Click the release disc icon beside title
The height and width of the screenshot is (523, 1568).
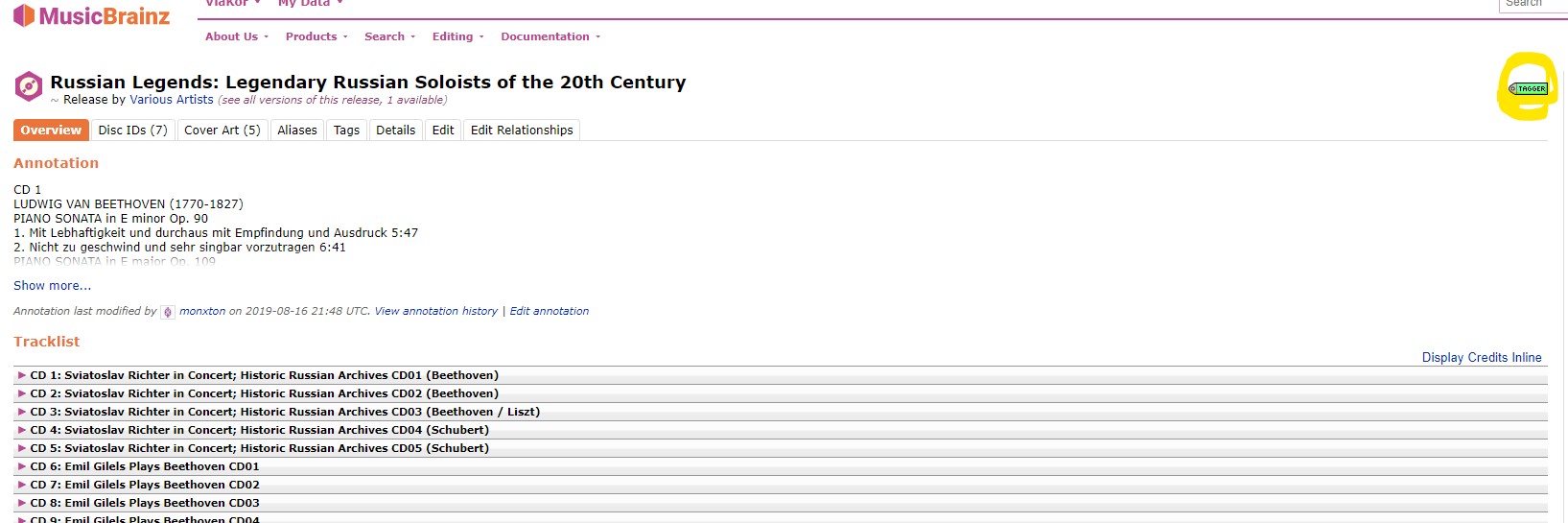[29, 86]
